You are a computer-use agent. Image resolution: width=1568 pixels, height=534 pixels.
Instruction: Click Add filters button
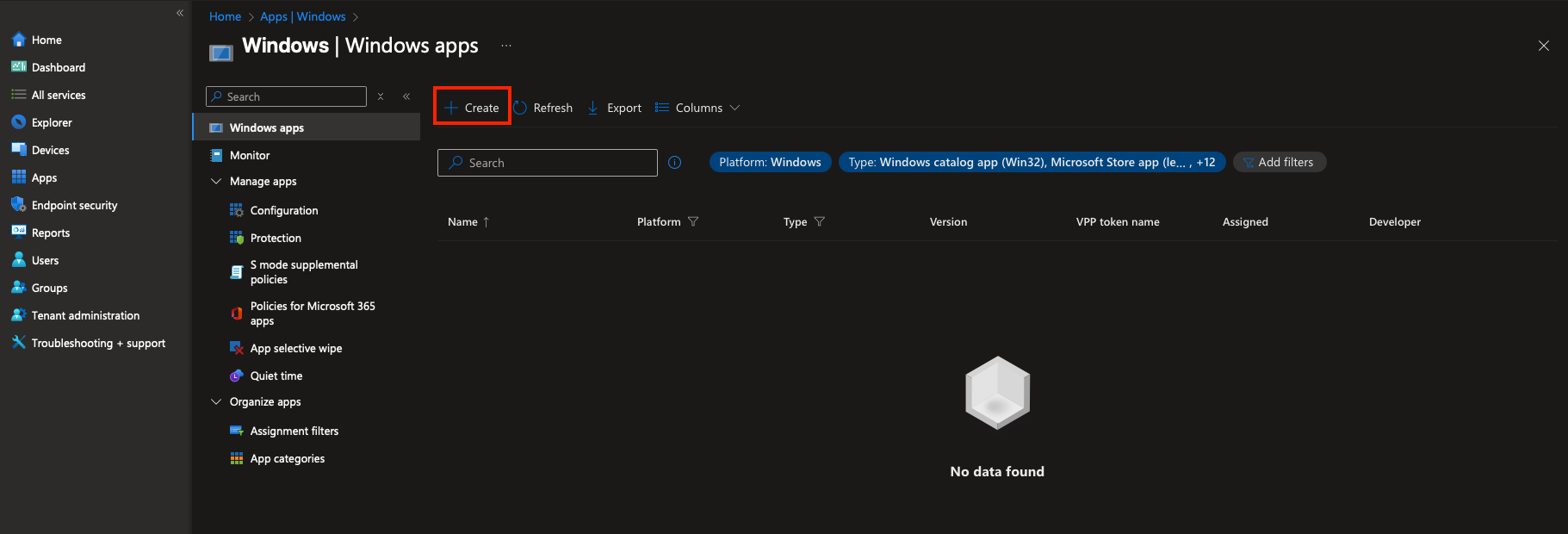1279,162
